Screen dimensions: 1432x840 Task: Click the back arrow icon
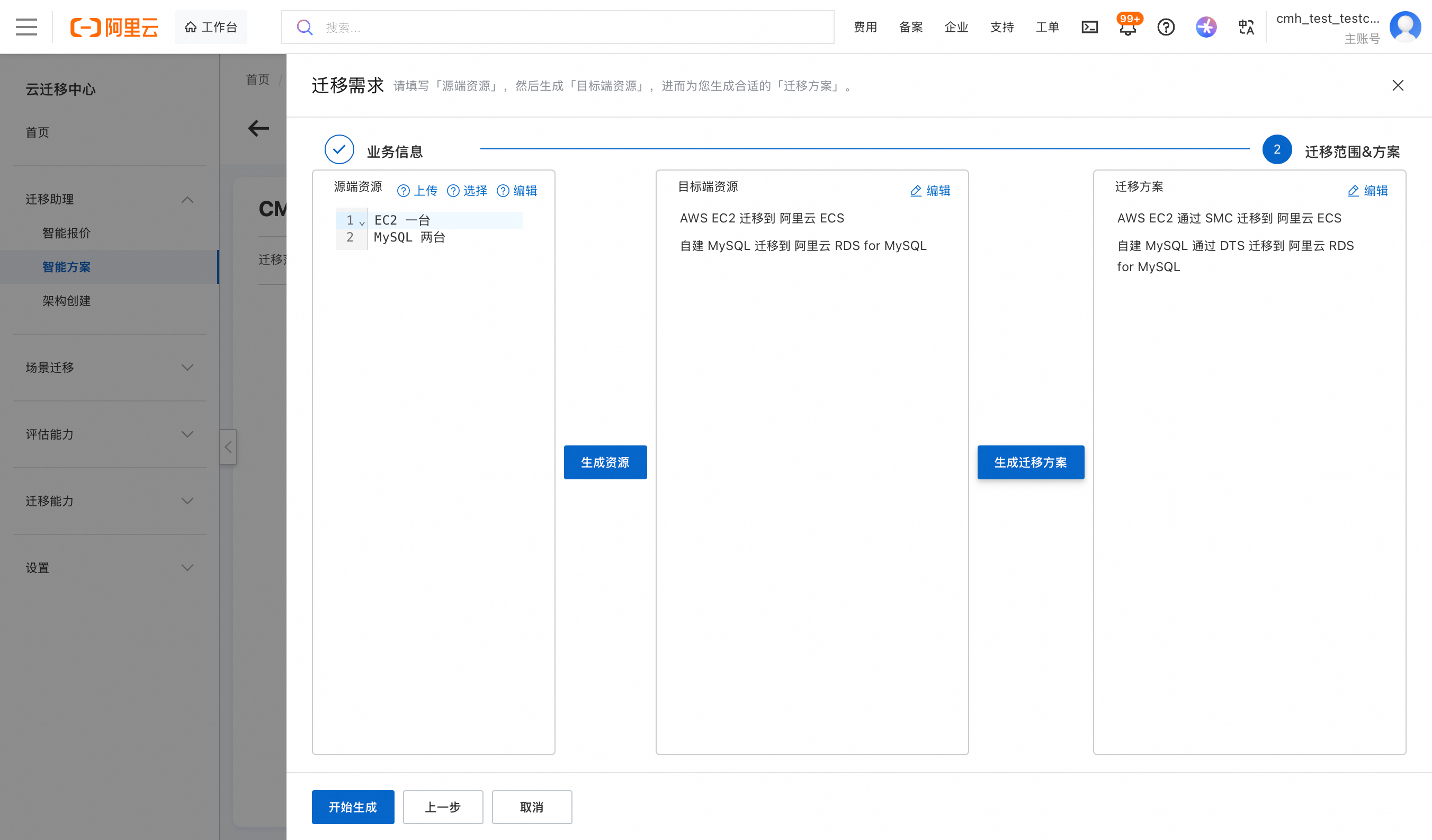258,128
